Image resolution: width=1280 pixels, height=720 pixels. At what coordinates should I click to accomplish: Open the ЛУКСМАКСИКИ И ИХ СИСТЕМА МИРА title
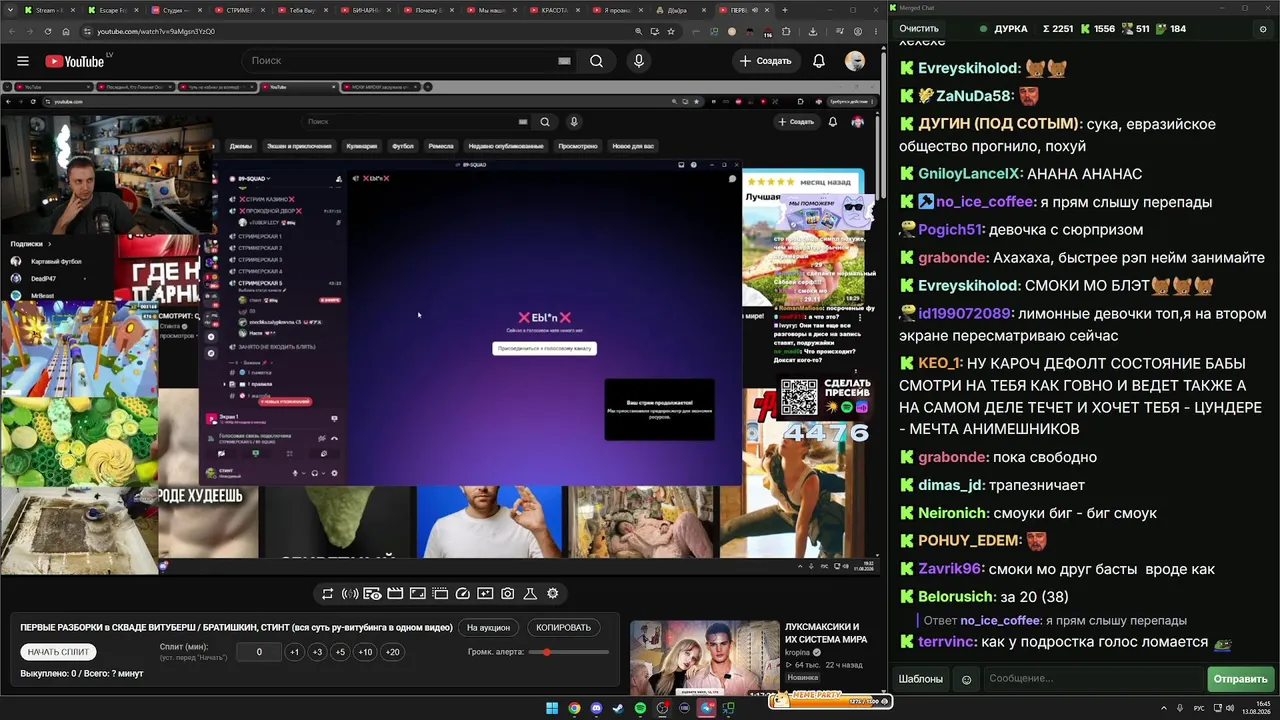click(826, 633)
